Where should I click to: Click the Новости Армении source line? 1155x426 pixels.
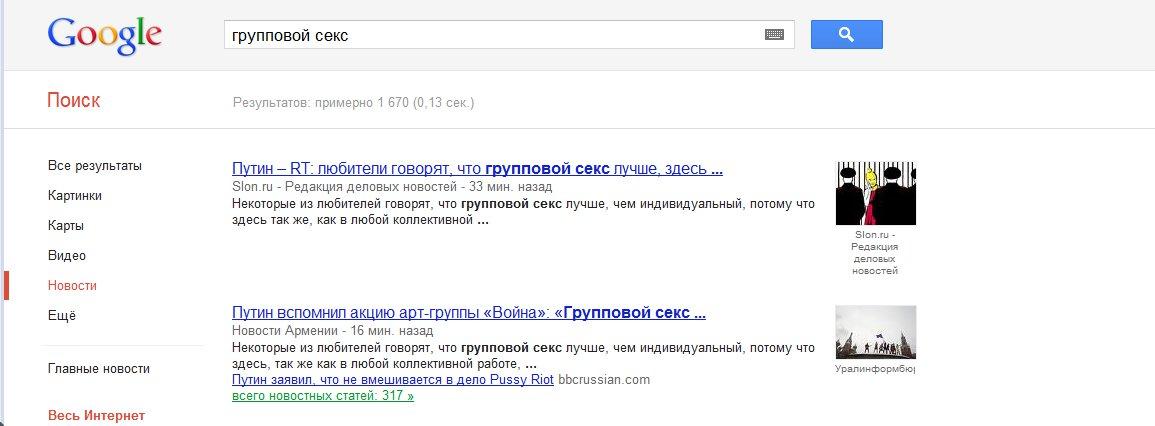[x=332, y=331]
